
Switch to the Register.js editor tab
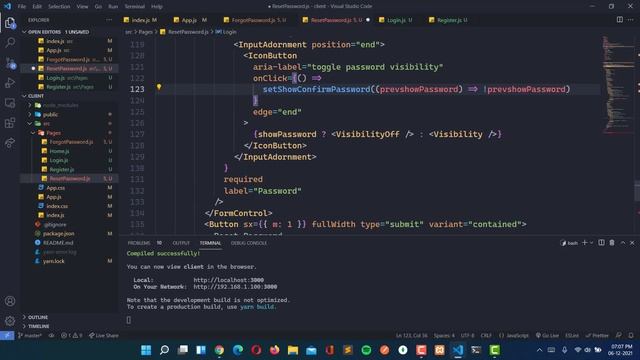pos(448,20)
